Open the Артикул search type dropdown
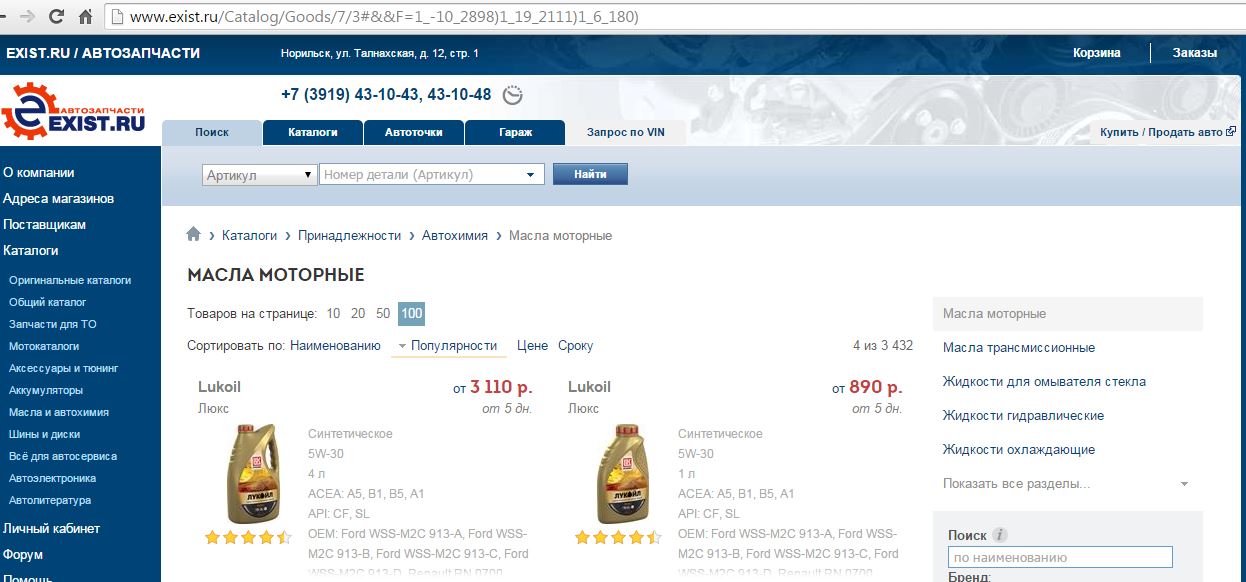This screenshot has width=1246, height=582. [x=260, y=175]
